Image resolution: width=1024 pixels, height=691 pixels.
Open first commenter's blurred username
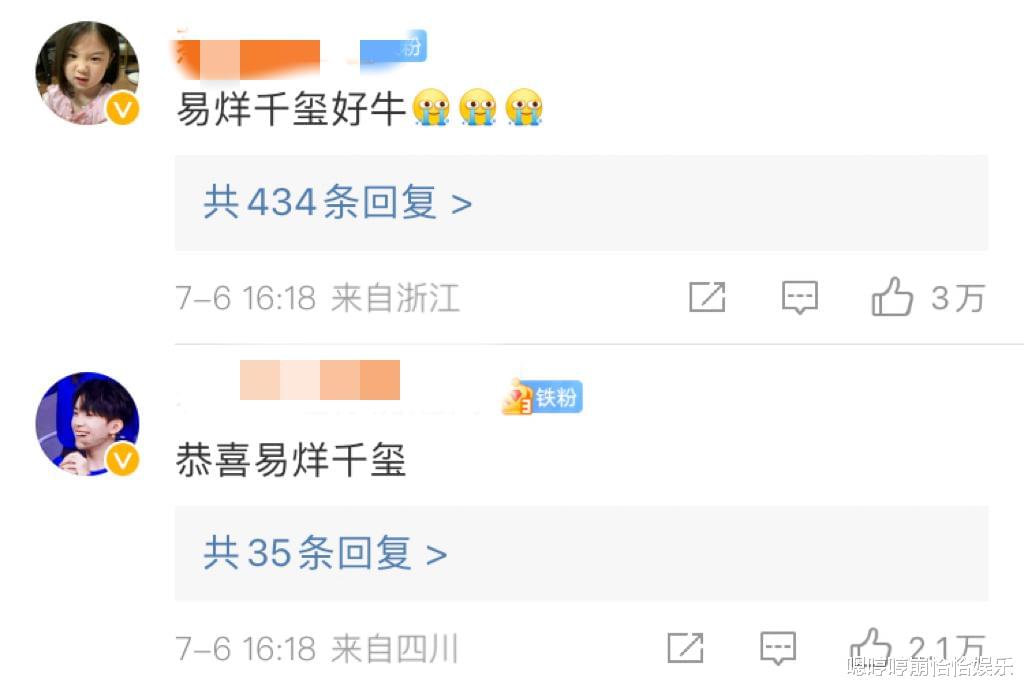(248, 59)
